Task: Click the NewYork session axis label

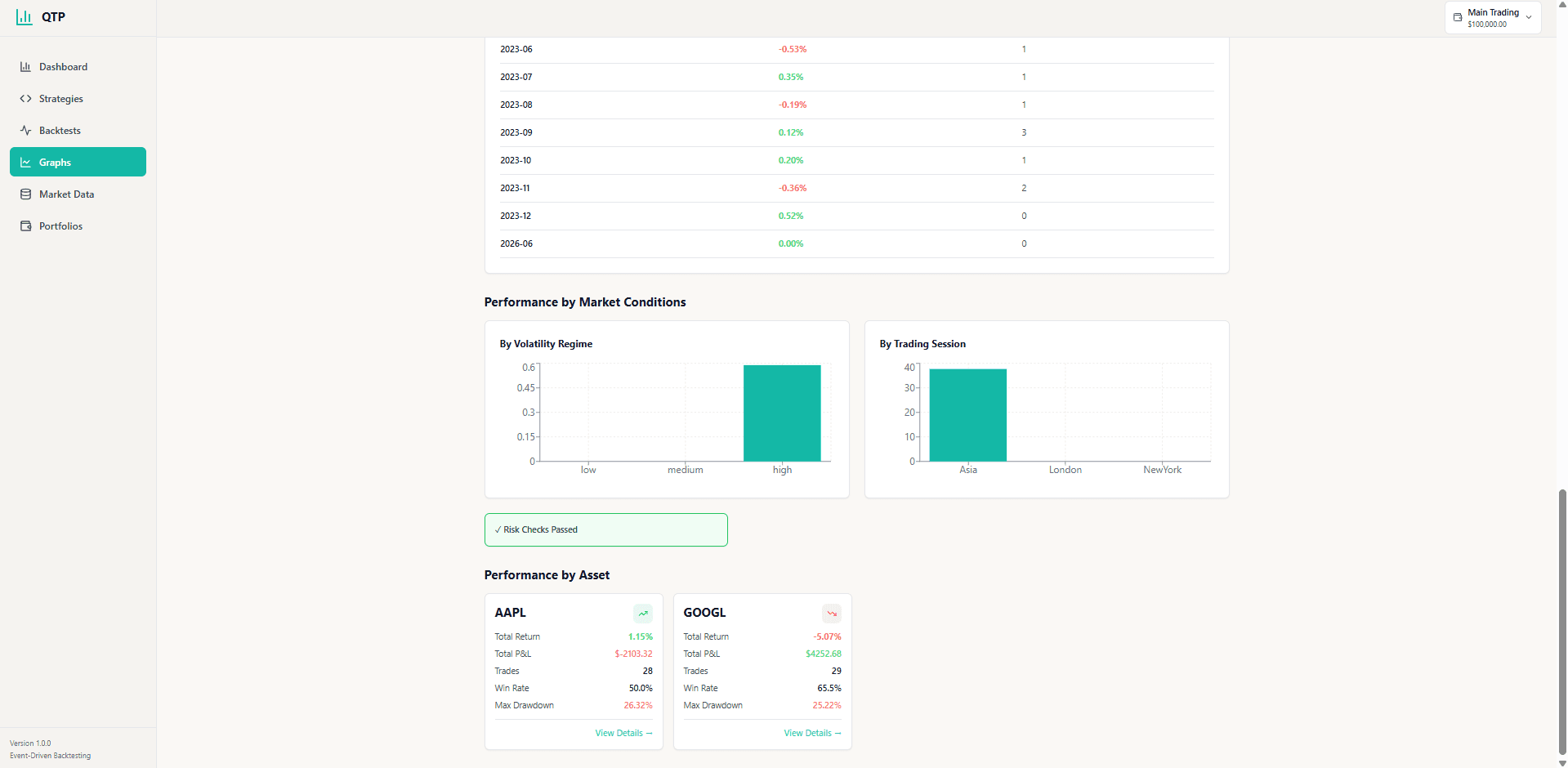Action: (x=1163, y=470)
